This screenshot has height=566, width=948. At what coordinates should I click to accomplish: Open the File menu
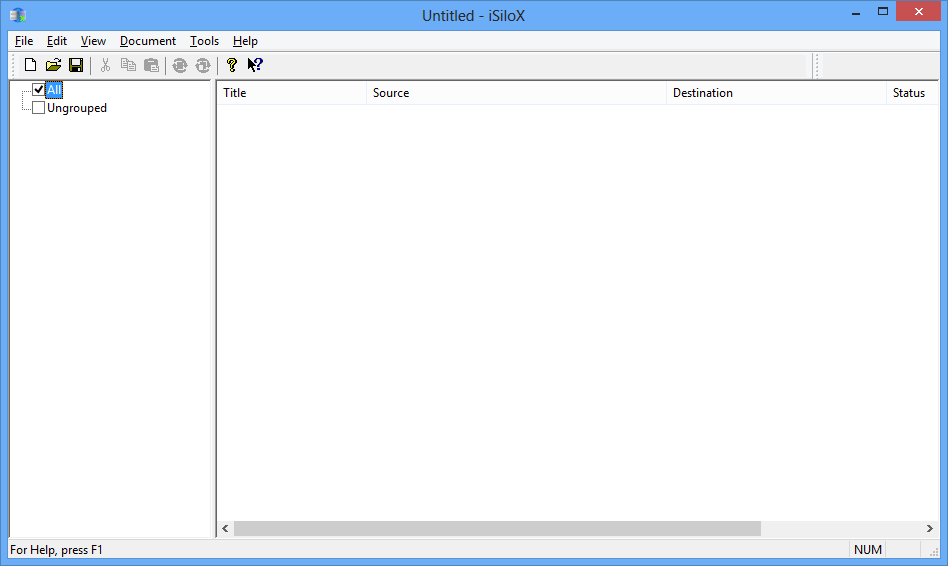(x=24, y=41)
